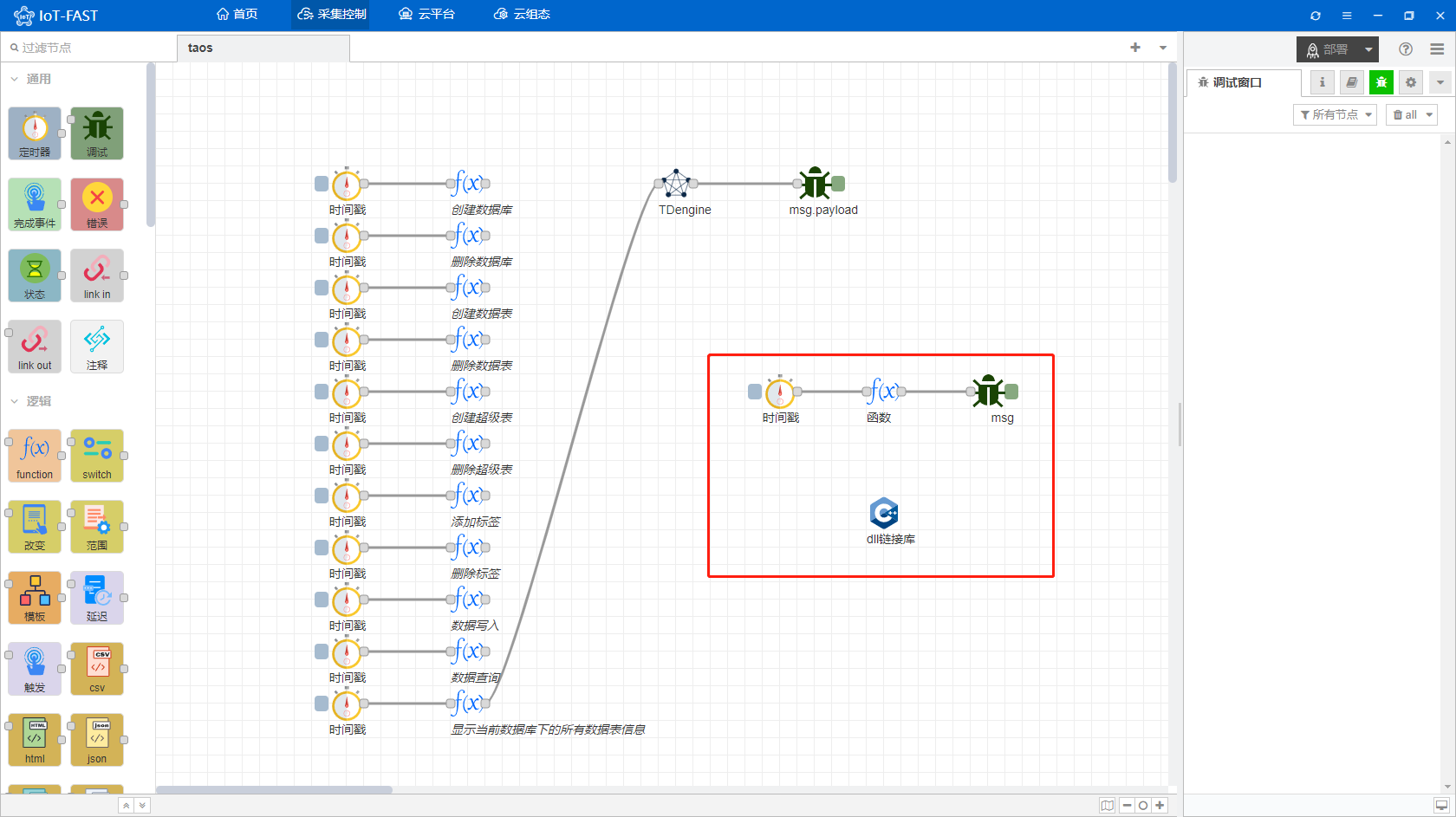The image size is (1456, 817).
Task: Add a new flow tab with plus
Action: [1135, 48]
